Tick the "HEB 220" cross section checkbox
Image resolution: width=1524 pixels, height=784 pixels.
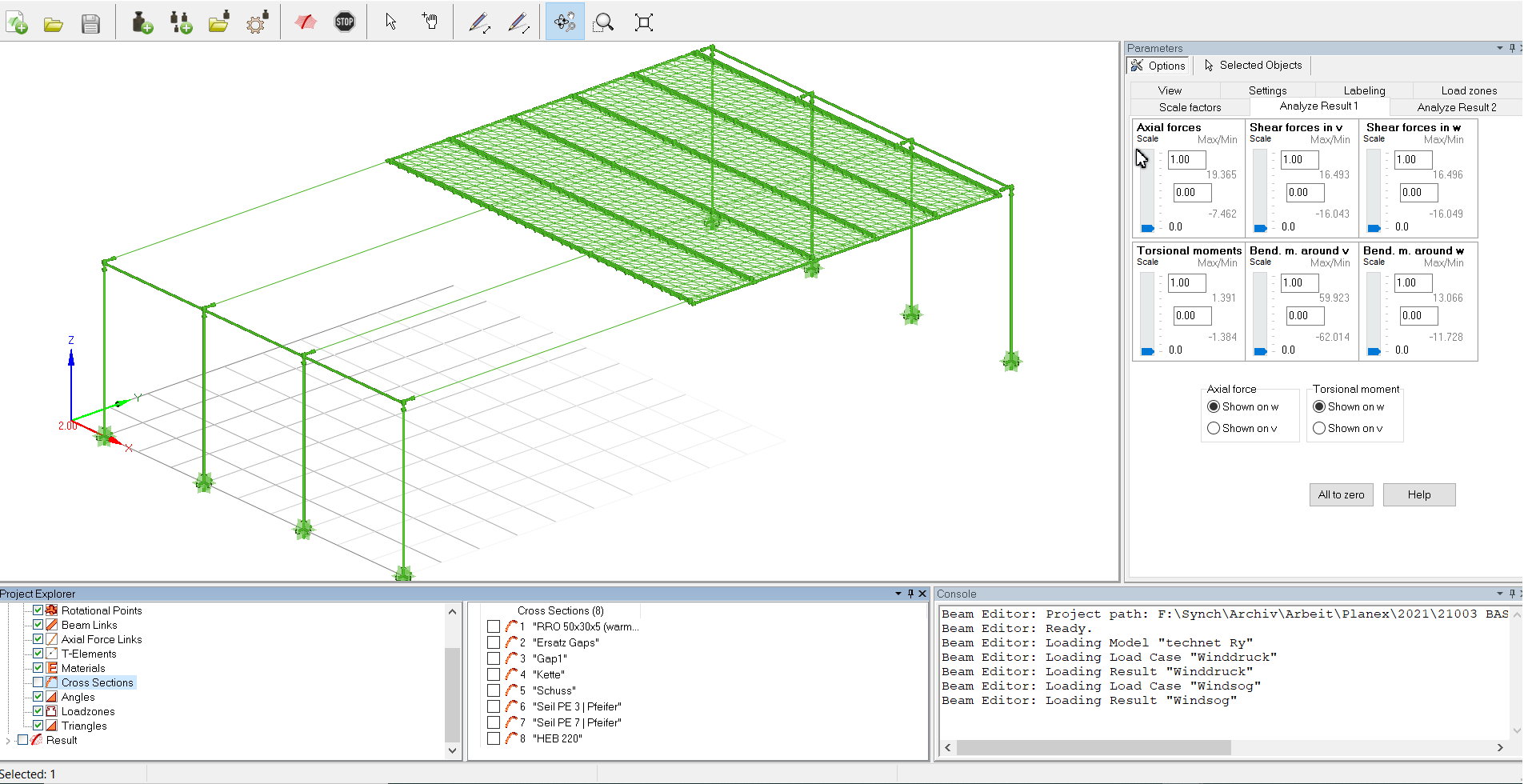(x=493, y=738)
